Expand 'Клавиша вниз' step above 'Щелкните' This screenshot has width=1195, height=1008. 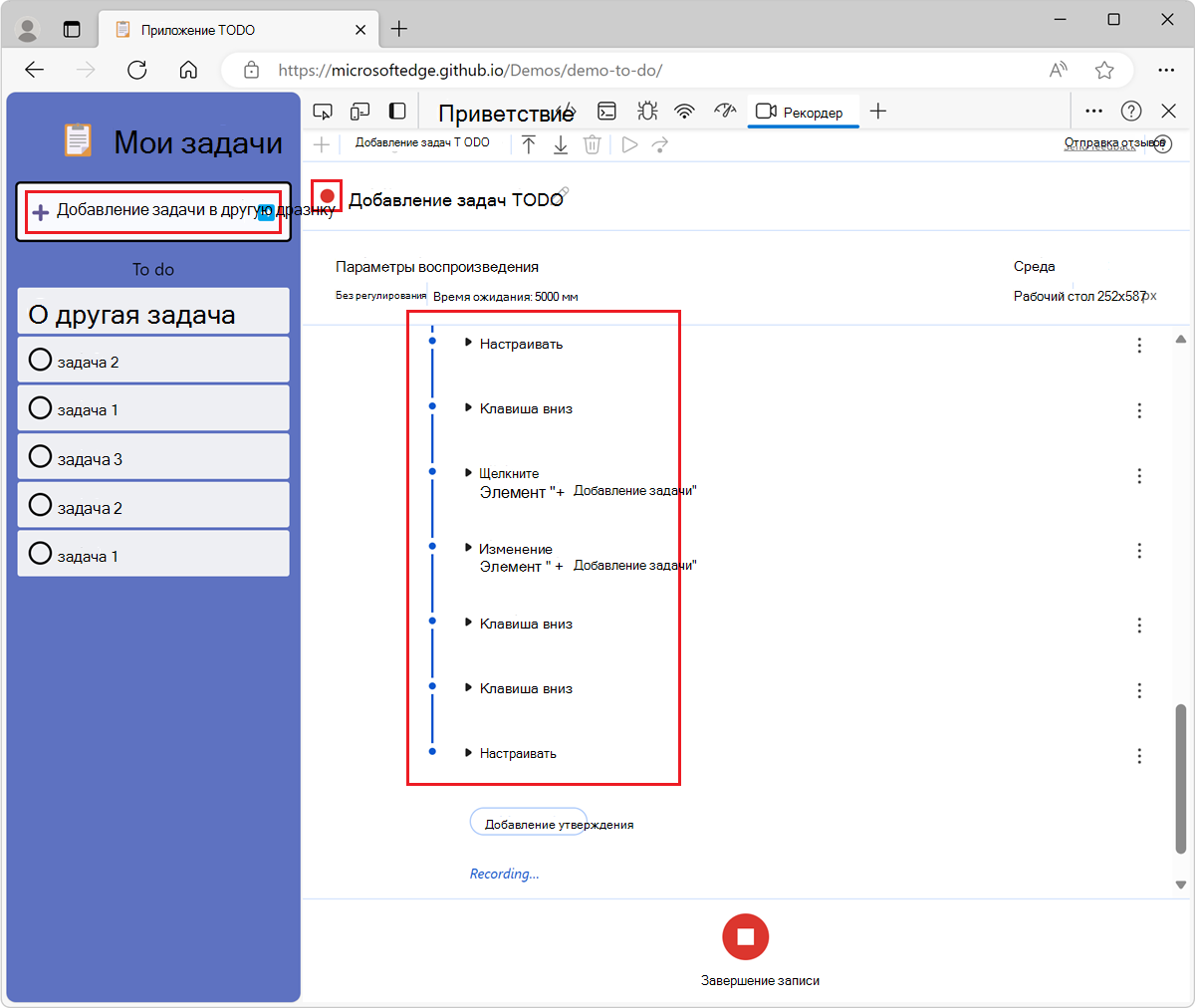point(468,407)
